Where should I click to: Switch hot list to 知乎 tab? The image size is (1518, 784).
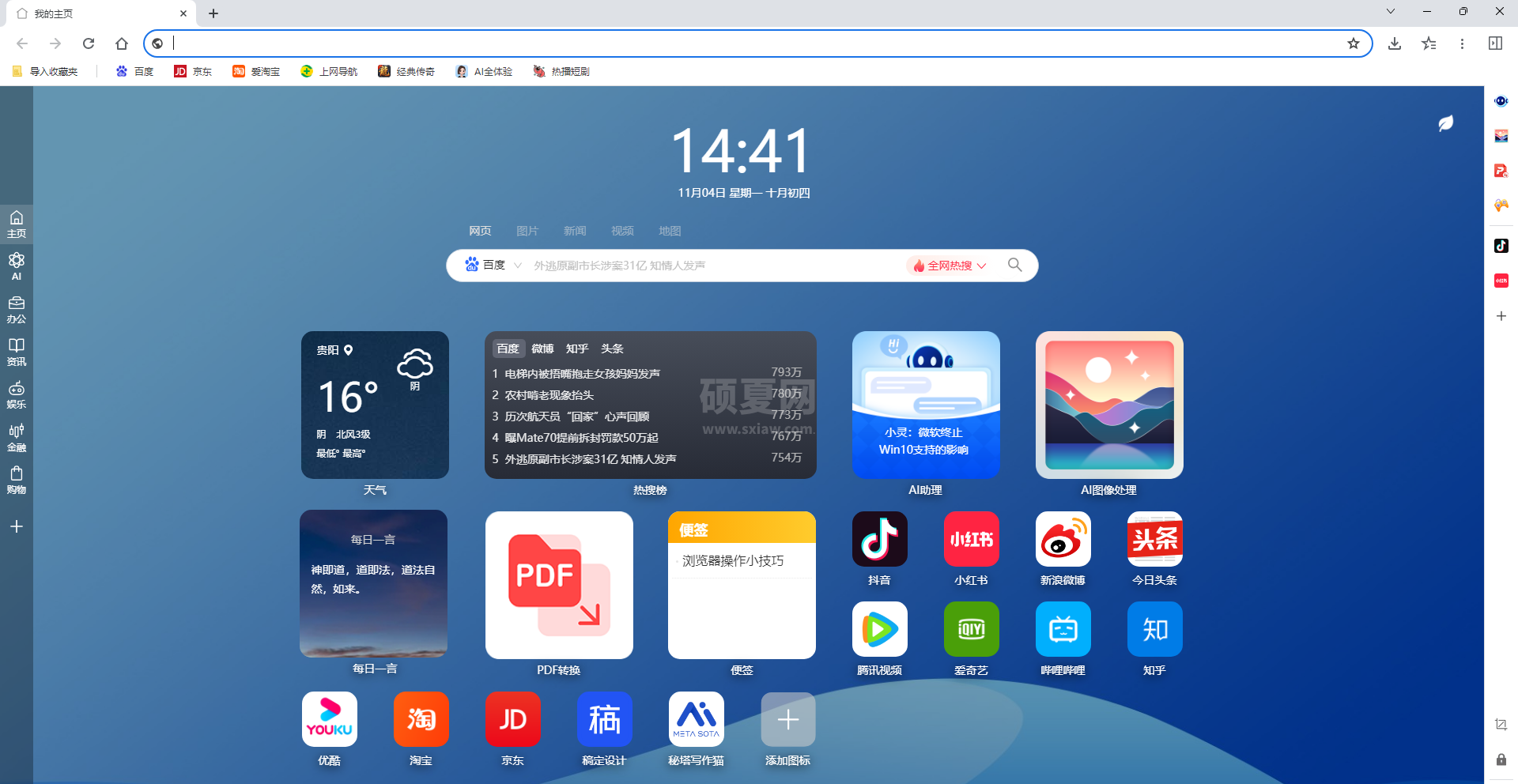[577, 349]
